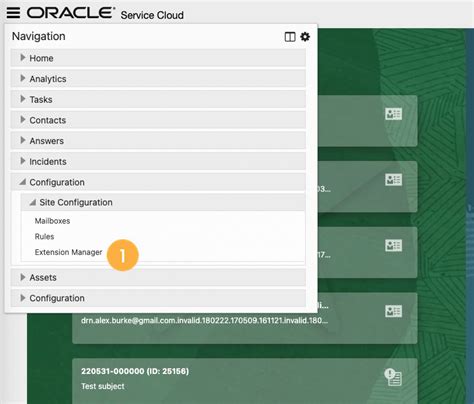474x404 pixels.
Task: Open the Extension Manager link
Action: point(68,252)
